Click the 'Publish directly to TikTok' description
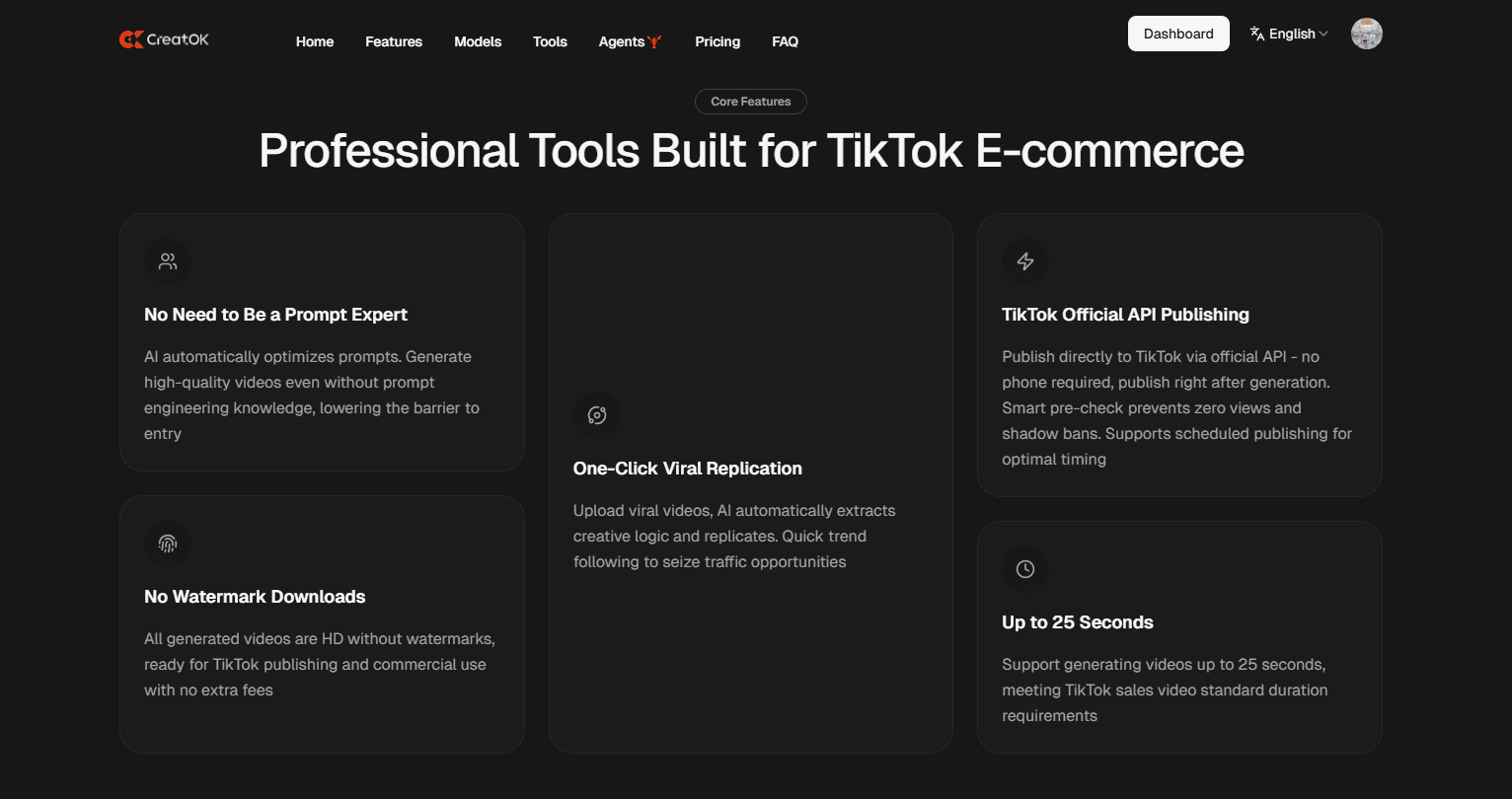The height and width of the screenshot is (799, 1512). (x=1177, y=407)
